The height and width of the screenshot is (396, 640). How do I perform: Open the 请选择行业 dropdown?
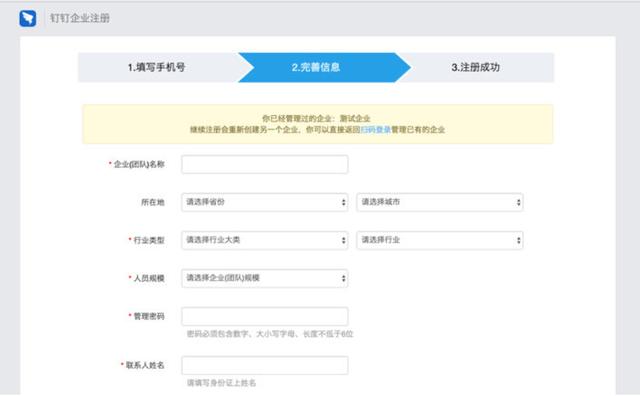(x=440, y=240)
